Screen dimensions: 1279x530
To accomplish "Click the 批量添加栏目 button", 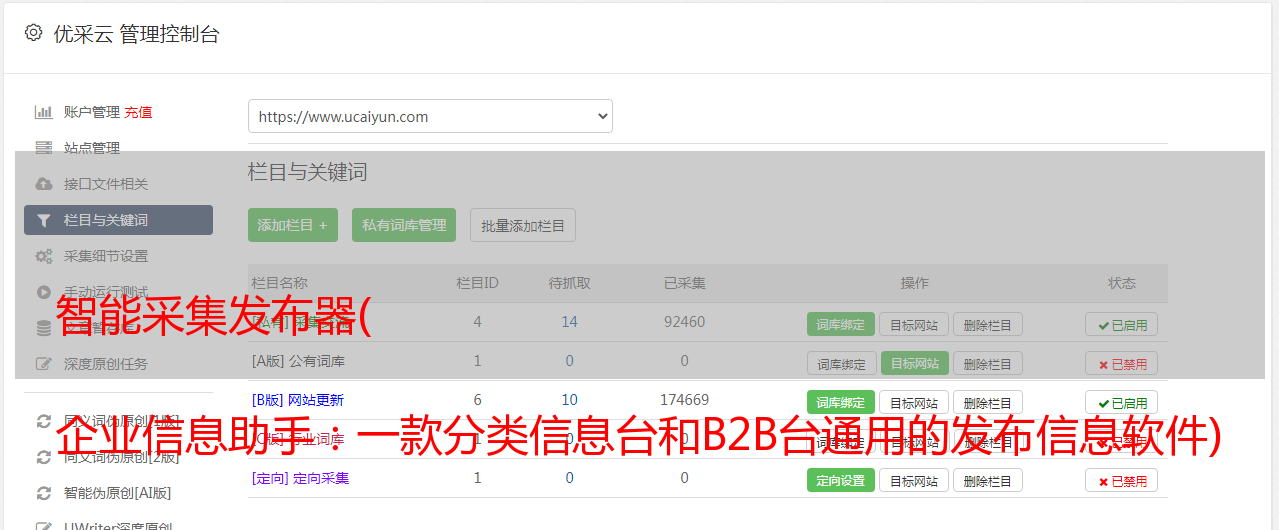I will pyautogui.click(x=523, y=225).
